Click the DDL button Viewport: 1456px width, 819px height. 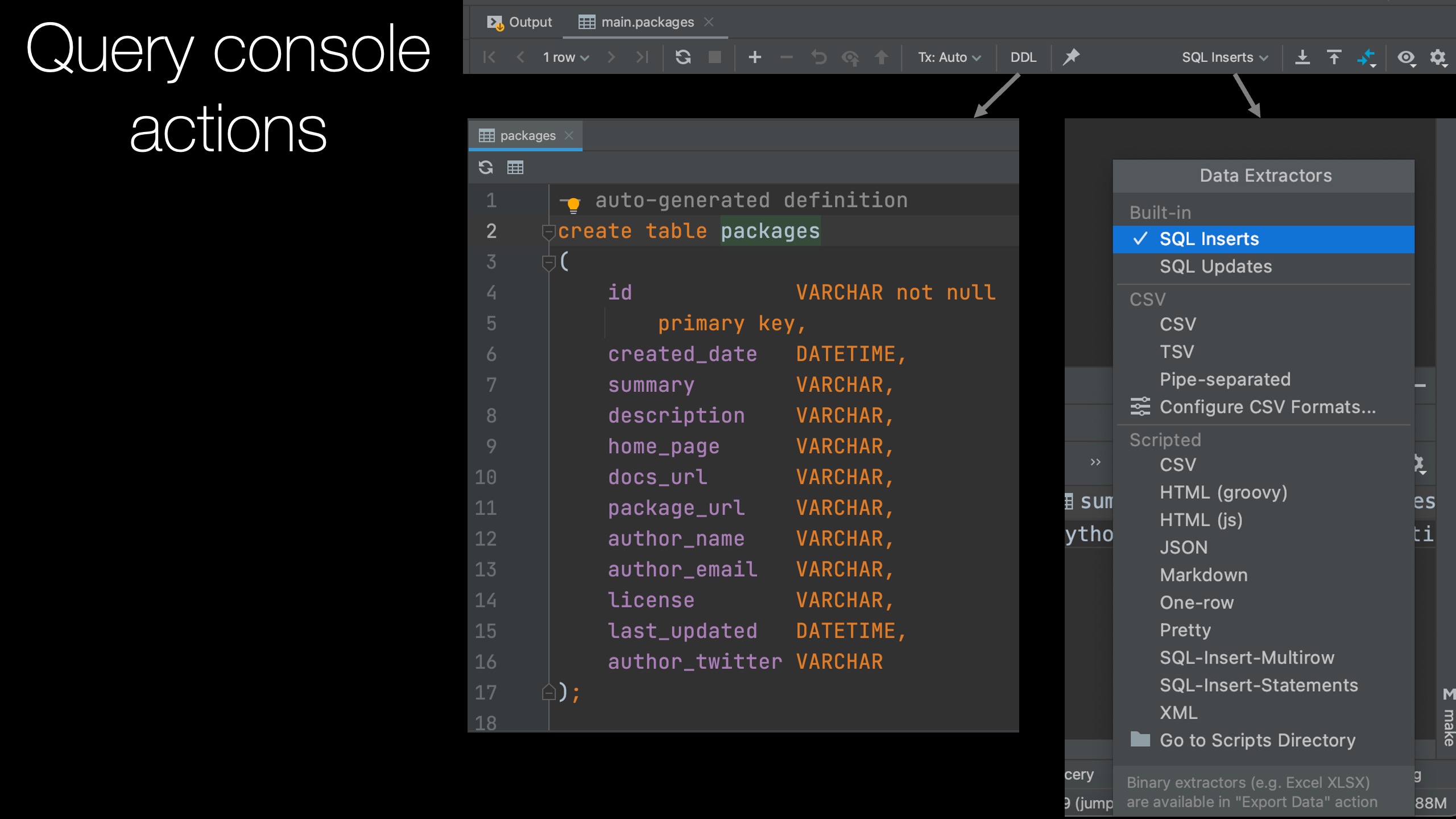(x=1023, y=57)
